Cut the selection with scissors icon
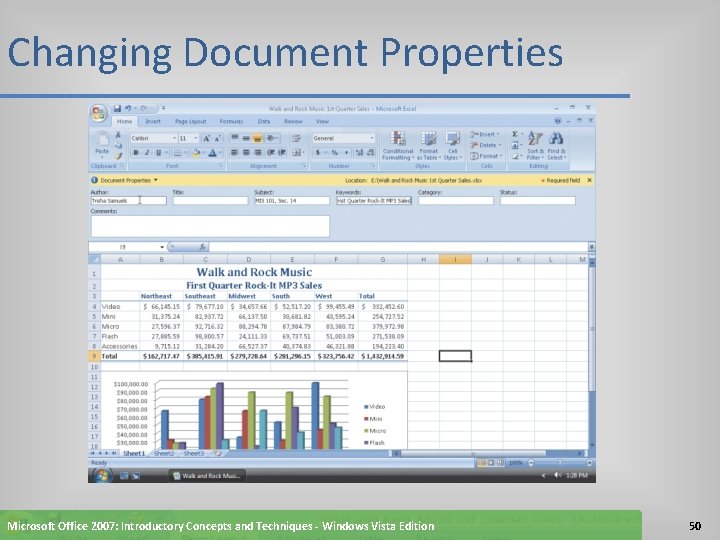 118,135
